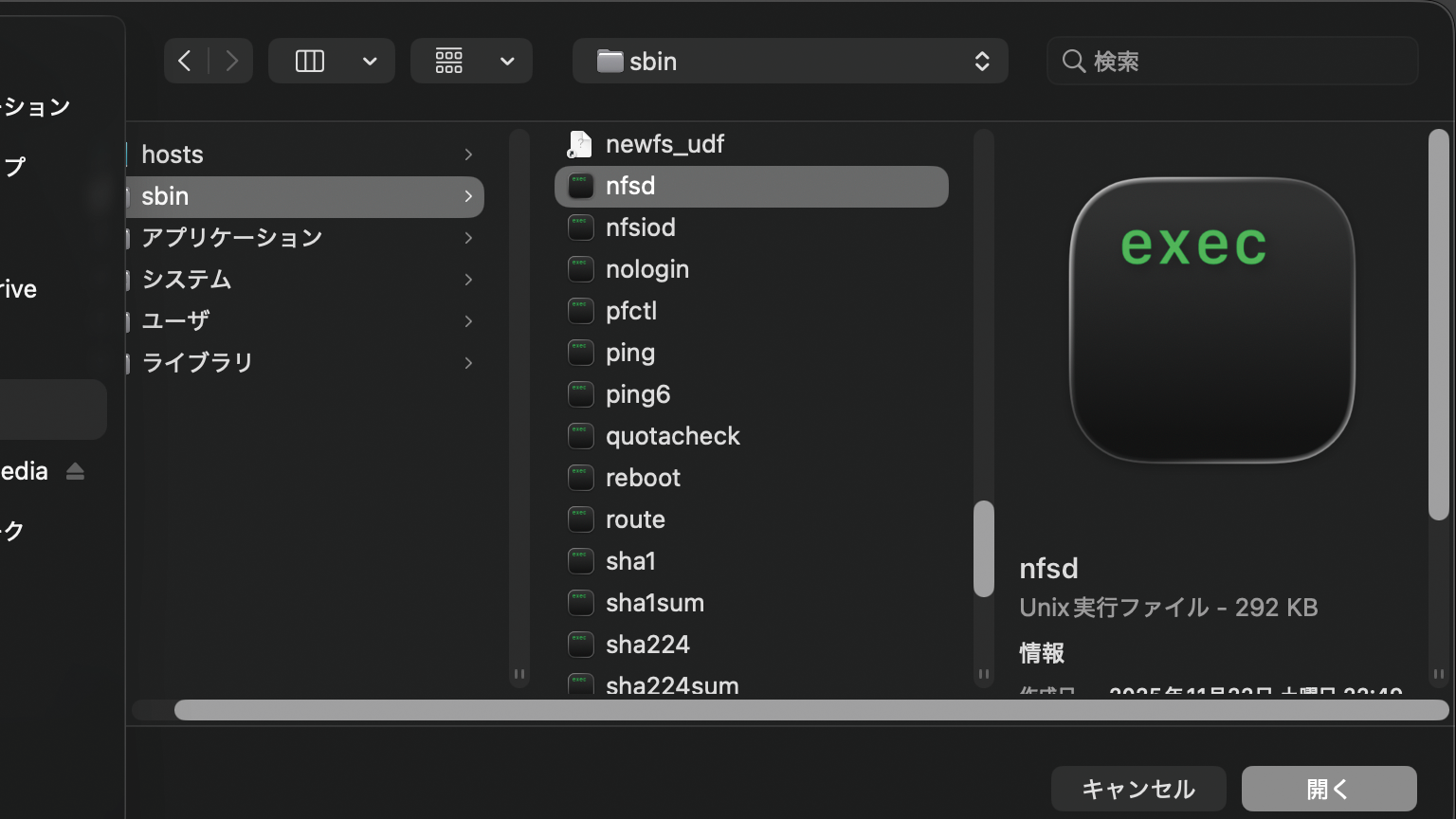Select the システム folder in column
This screenshot has width=1456, height=819.
tap(187, 280)
